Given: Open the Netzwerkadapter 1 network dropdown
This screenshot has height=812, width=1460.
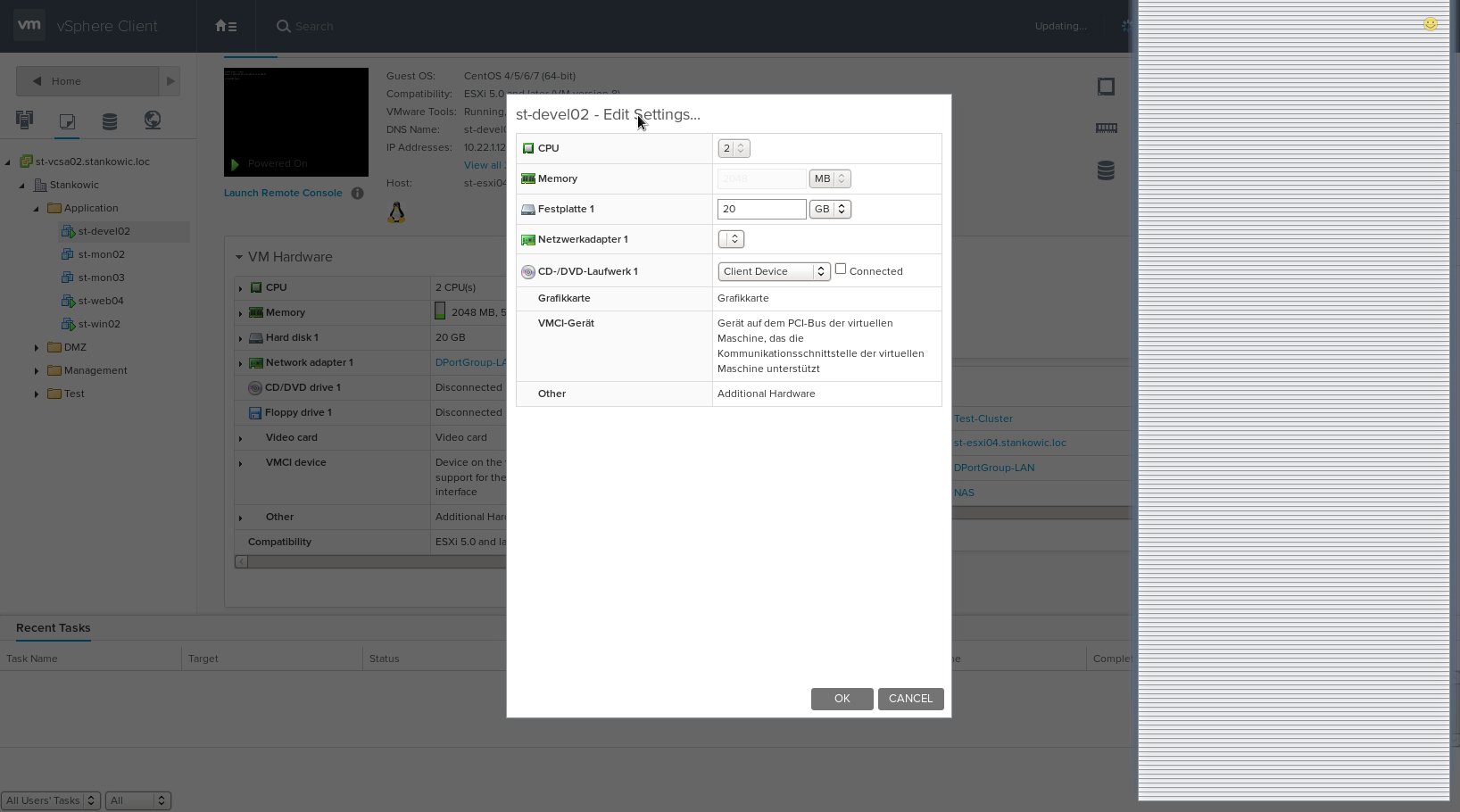Looking at the screenshot, I should tap(731, 239).
